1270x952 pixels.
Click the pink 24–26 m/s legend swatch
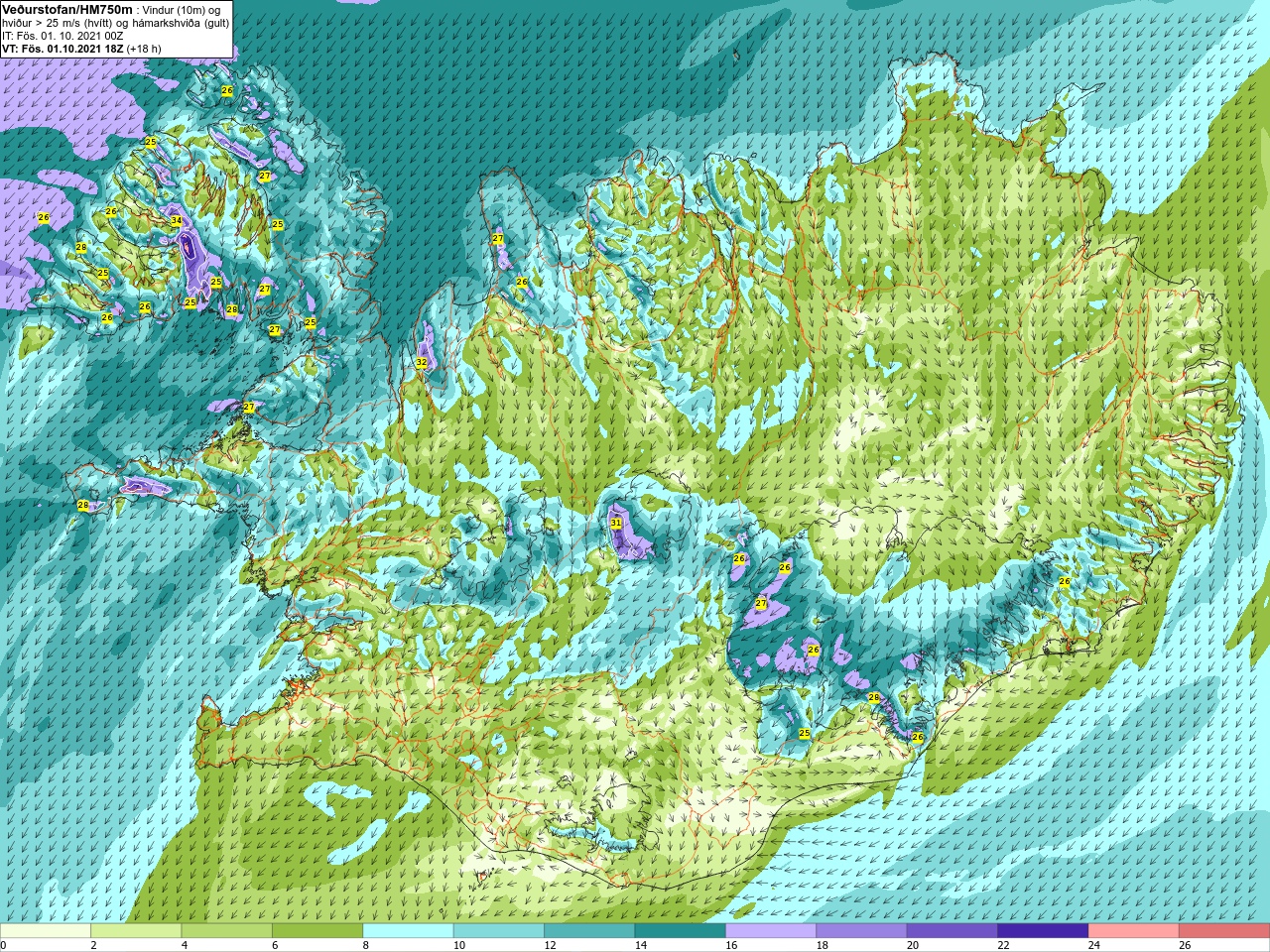pos(1134,931)
